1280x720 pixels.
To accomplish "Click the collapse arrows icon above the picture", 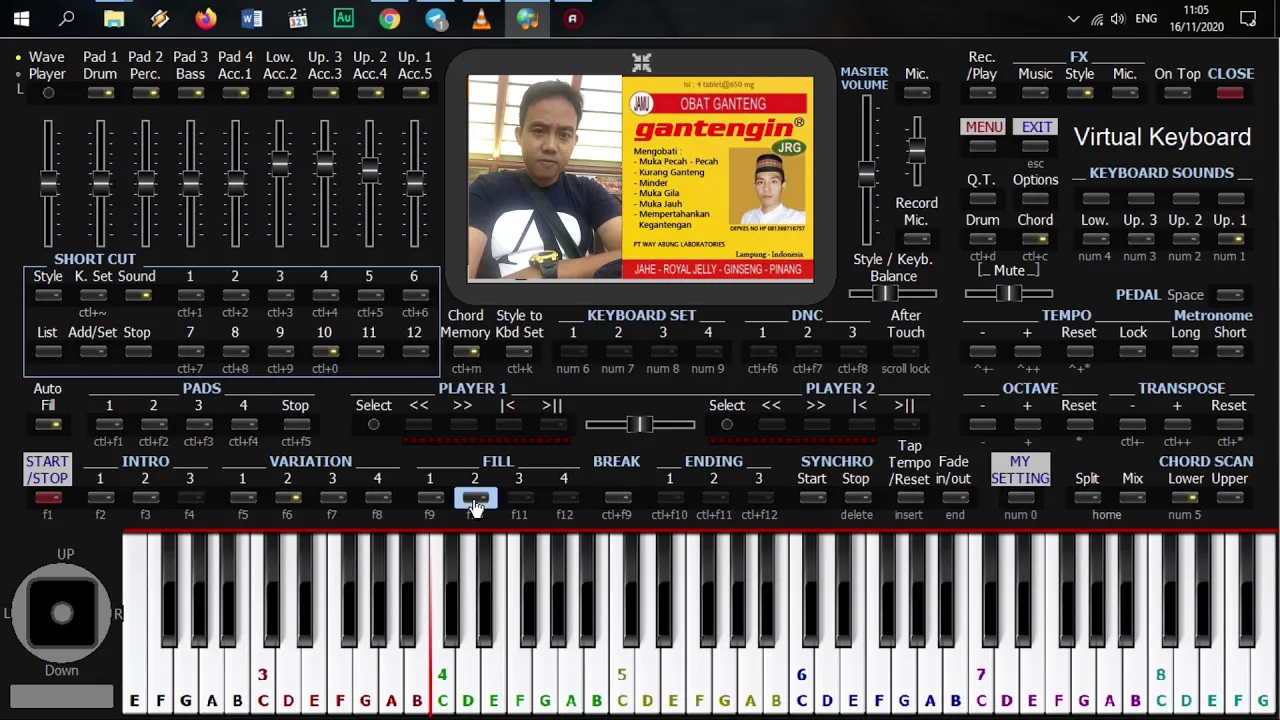I will 641,63.
